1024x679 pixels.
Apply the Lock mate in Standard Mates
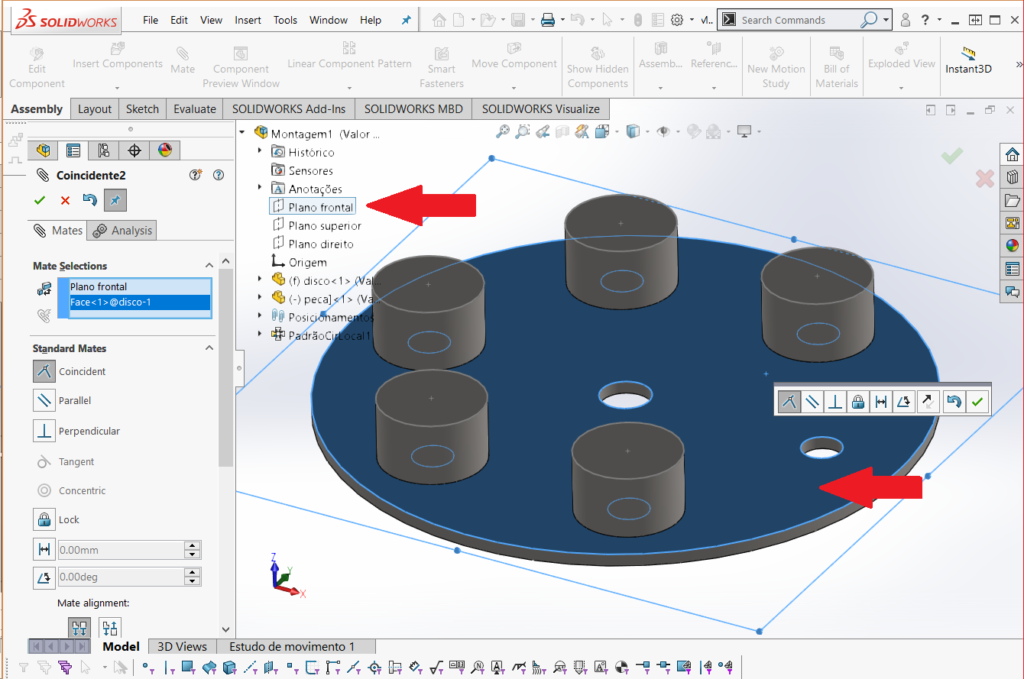coord(44,520)
